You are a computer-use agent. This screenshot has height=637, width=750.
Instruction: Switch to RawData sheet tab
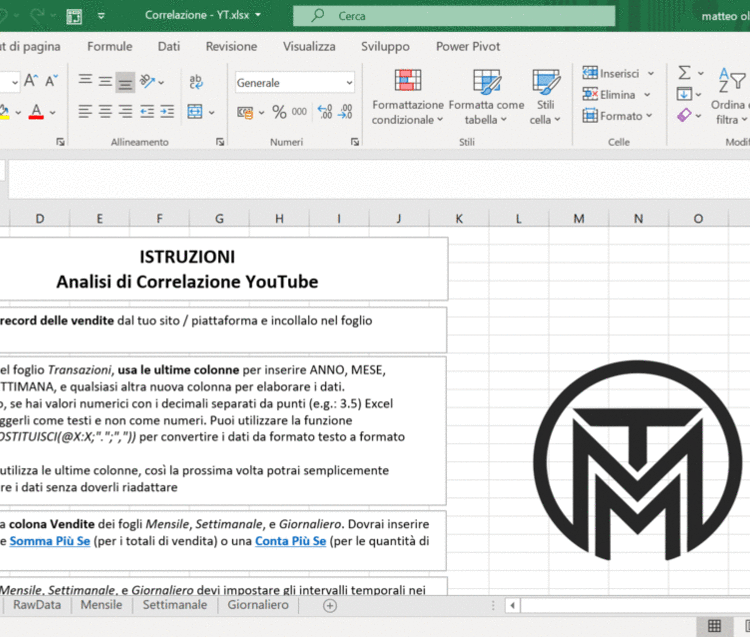37,605
